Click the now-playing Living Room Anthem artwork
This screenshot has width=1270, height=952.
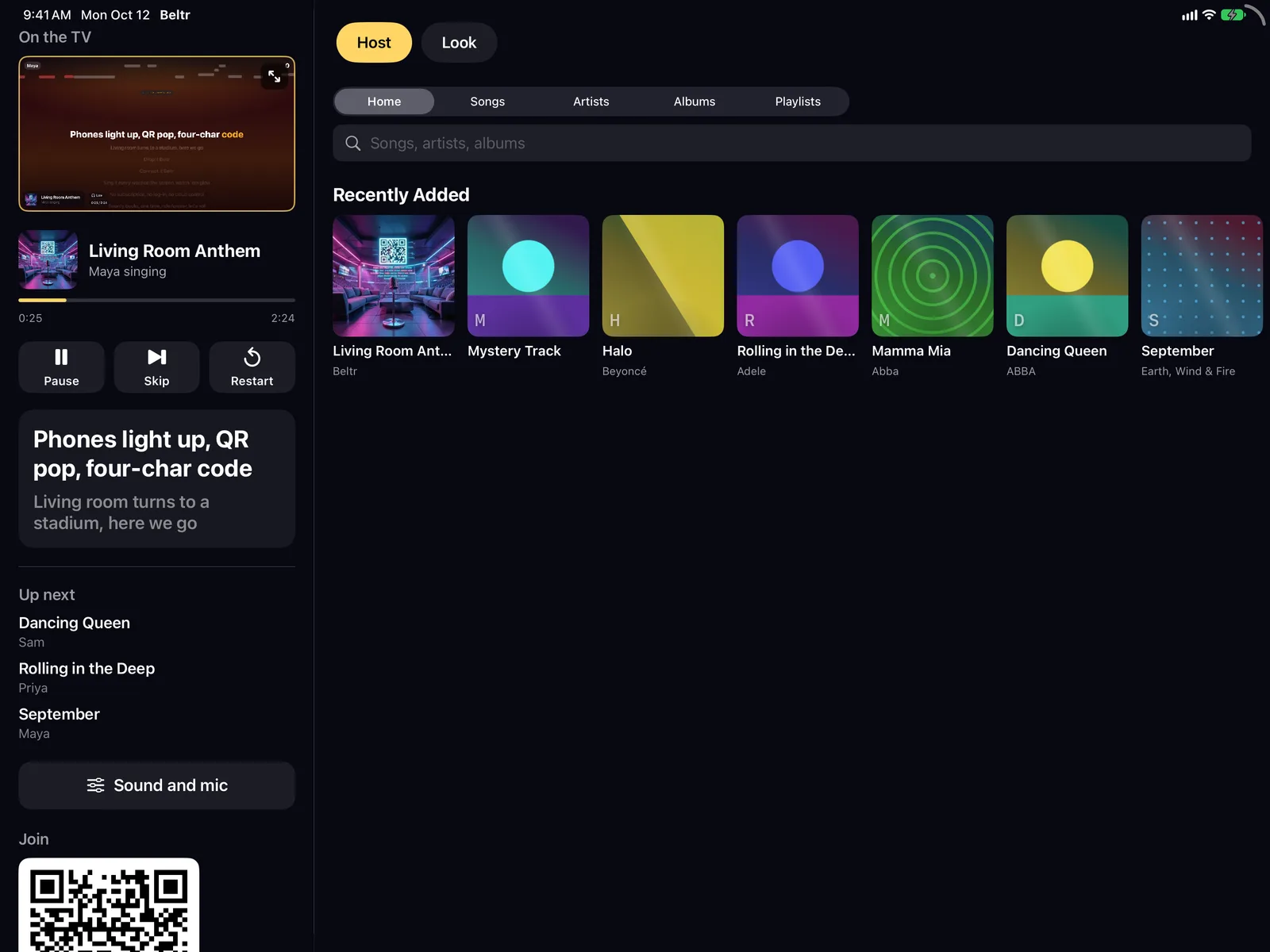[48, 260]
